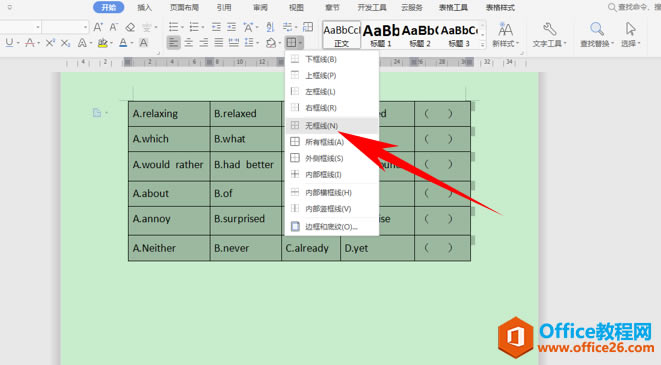Apply yellow text highlight color
The width and height of the screenshot is (661, 365).
[102, 43]
